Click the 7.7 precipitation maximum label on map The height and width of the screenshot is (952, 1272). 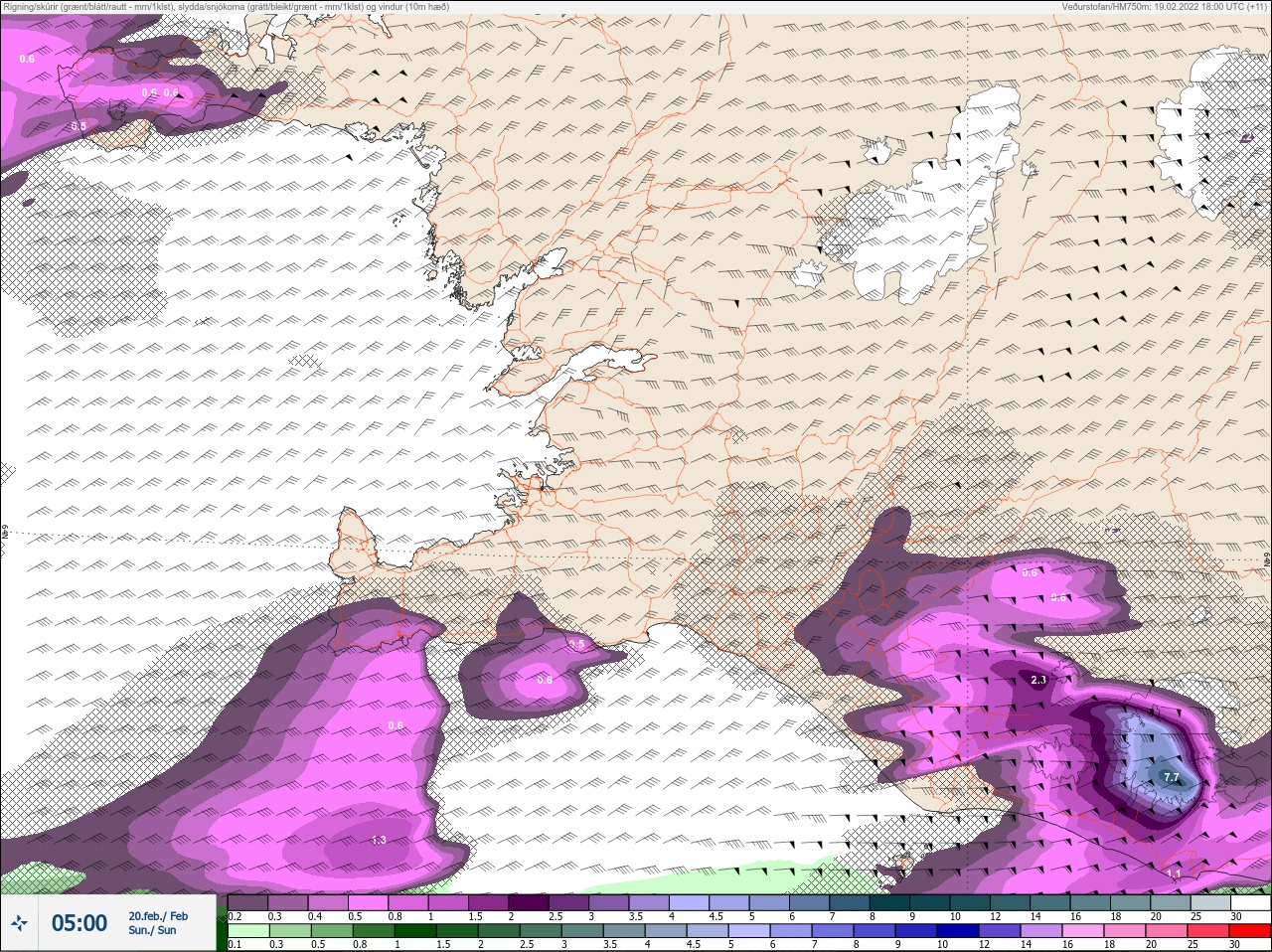[1171, 777]
